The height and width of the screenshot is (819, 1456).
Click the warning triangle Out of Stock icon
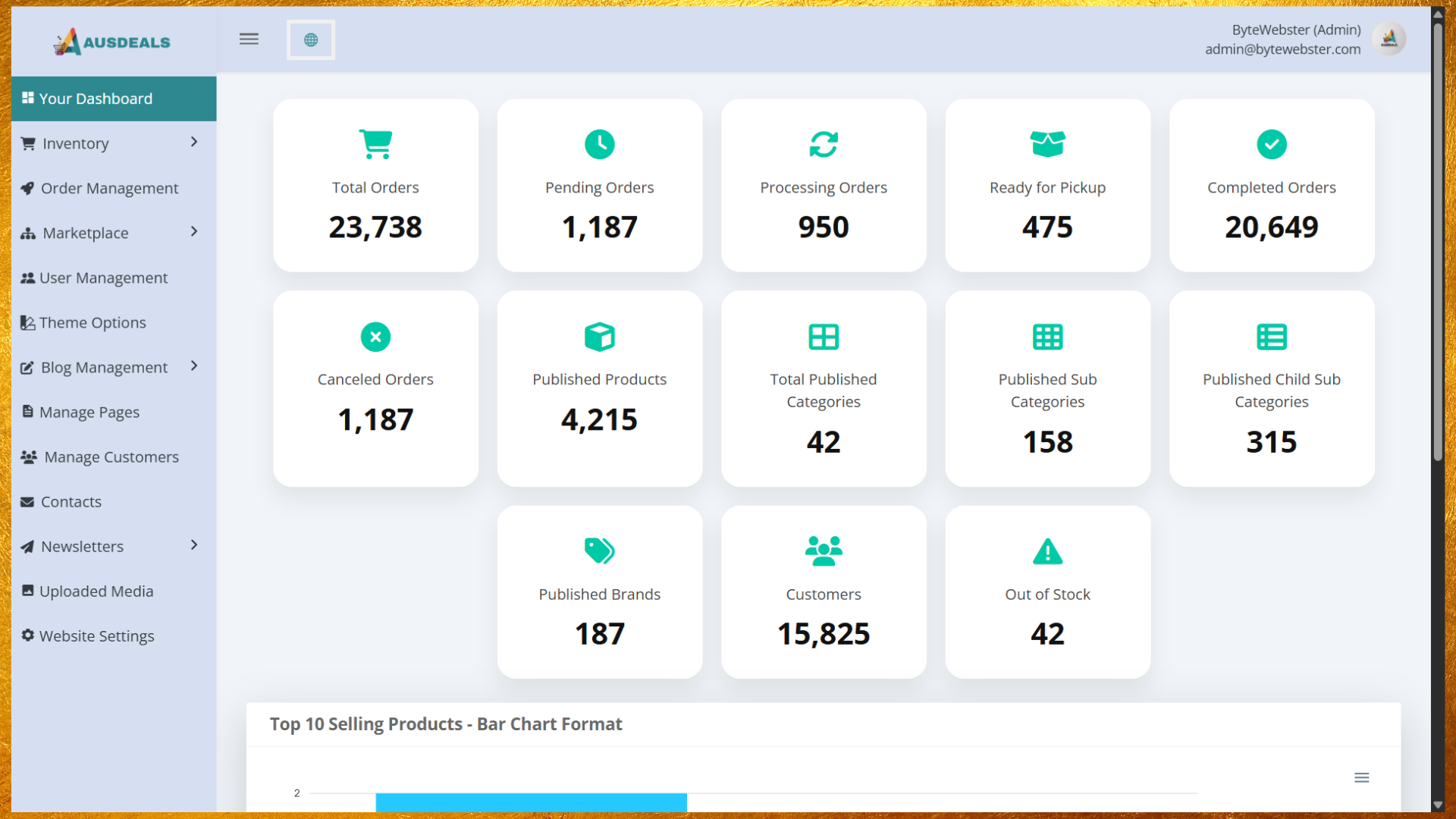pos(1047,551)
